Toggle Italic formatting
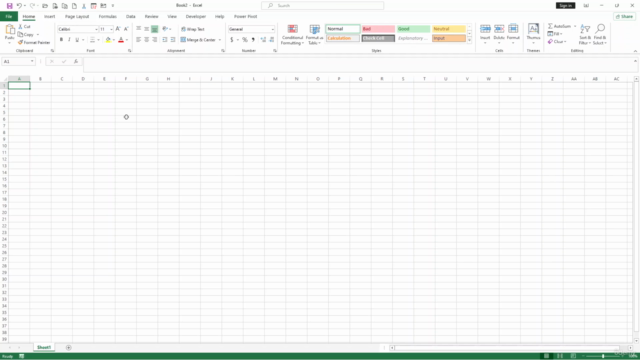Image resolution: width=640 pixels, height=360 pixels. click(x=69, y=40)
